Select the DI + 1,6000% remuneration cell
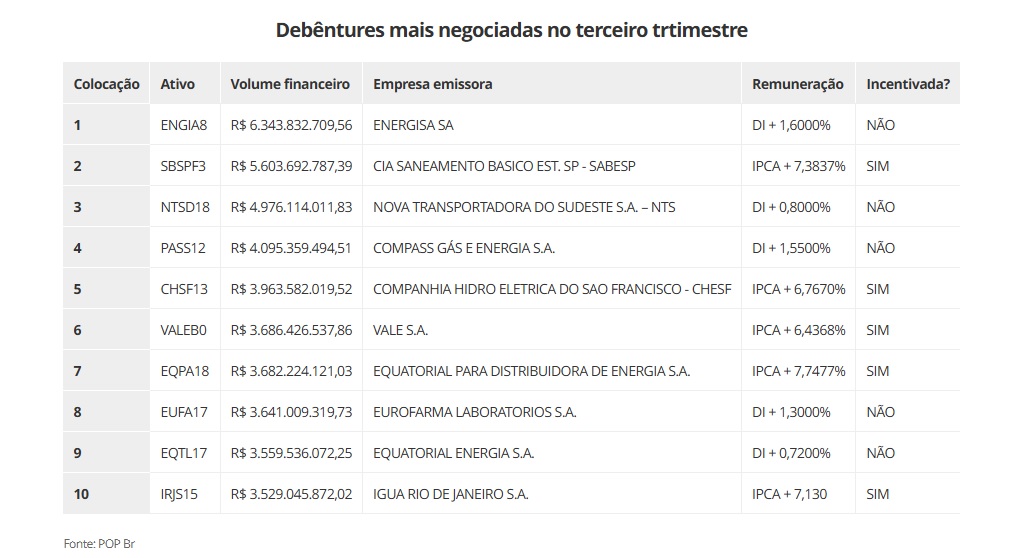Viewport: 1012px width, 558px height. point(791,125)
